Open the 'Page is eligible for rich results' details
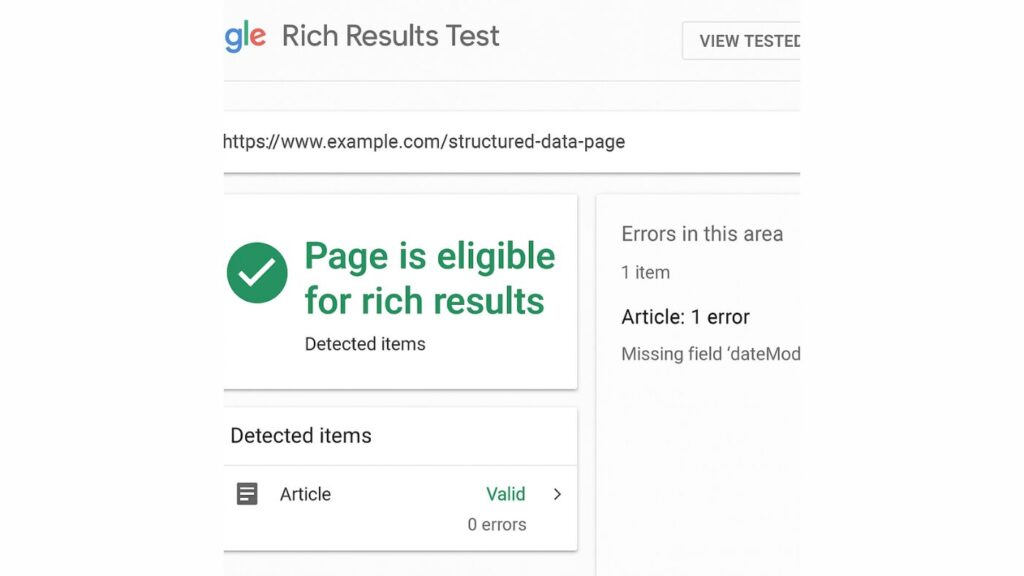 pos(429,278)
